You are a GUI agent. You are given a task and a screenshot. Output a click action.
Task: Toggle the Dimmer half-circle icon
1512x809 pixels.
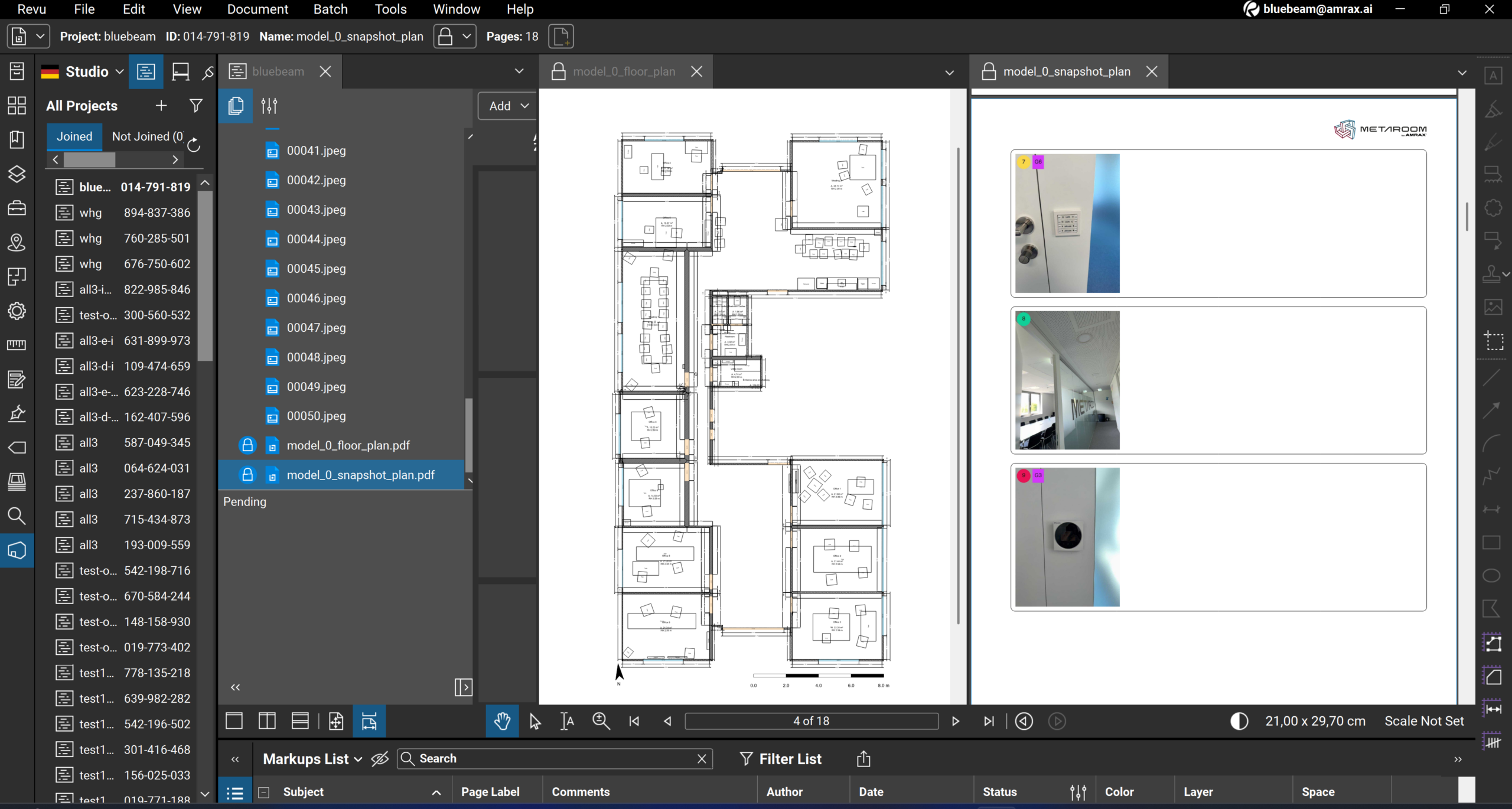pos(1239,721)
